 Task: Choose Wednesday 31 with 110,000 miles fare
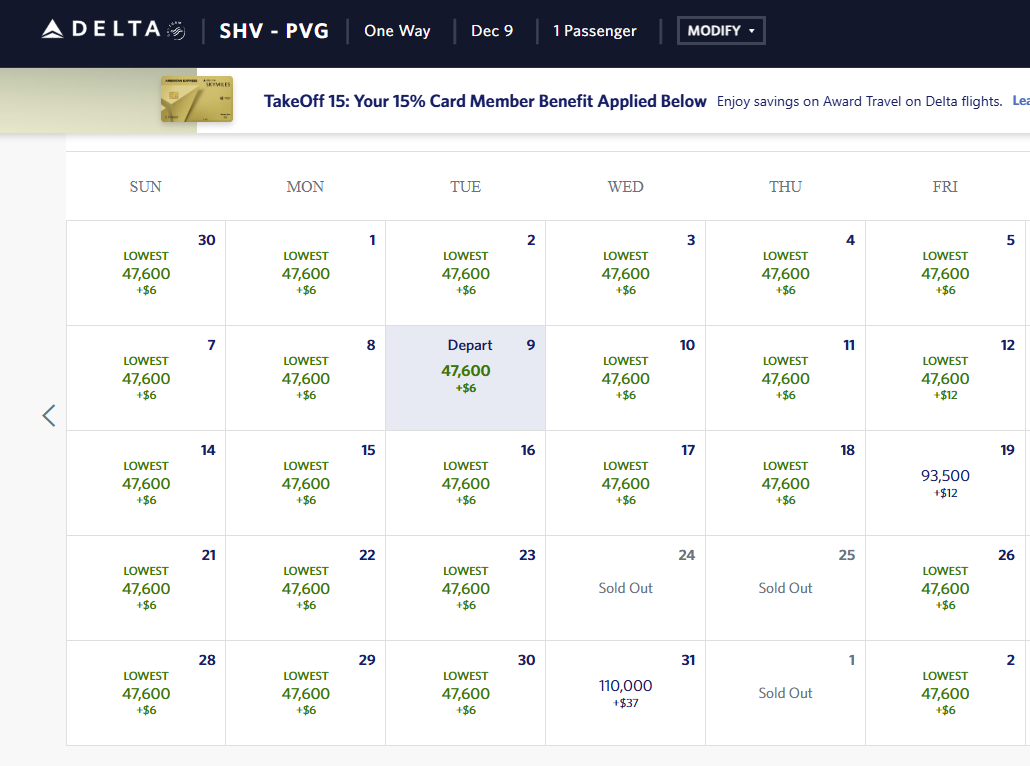coord(625,693)
